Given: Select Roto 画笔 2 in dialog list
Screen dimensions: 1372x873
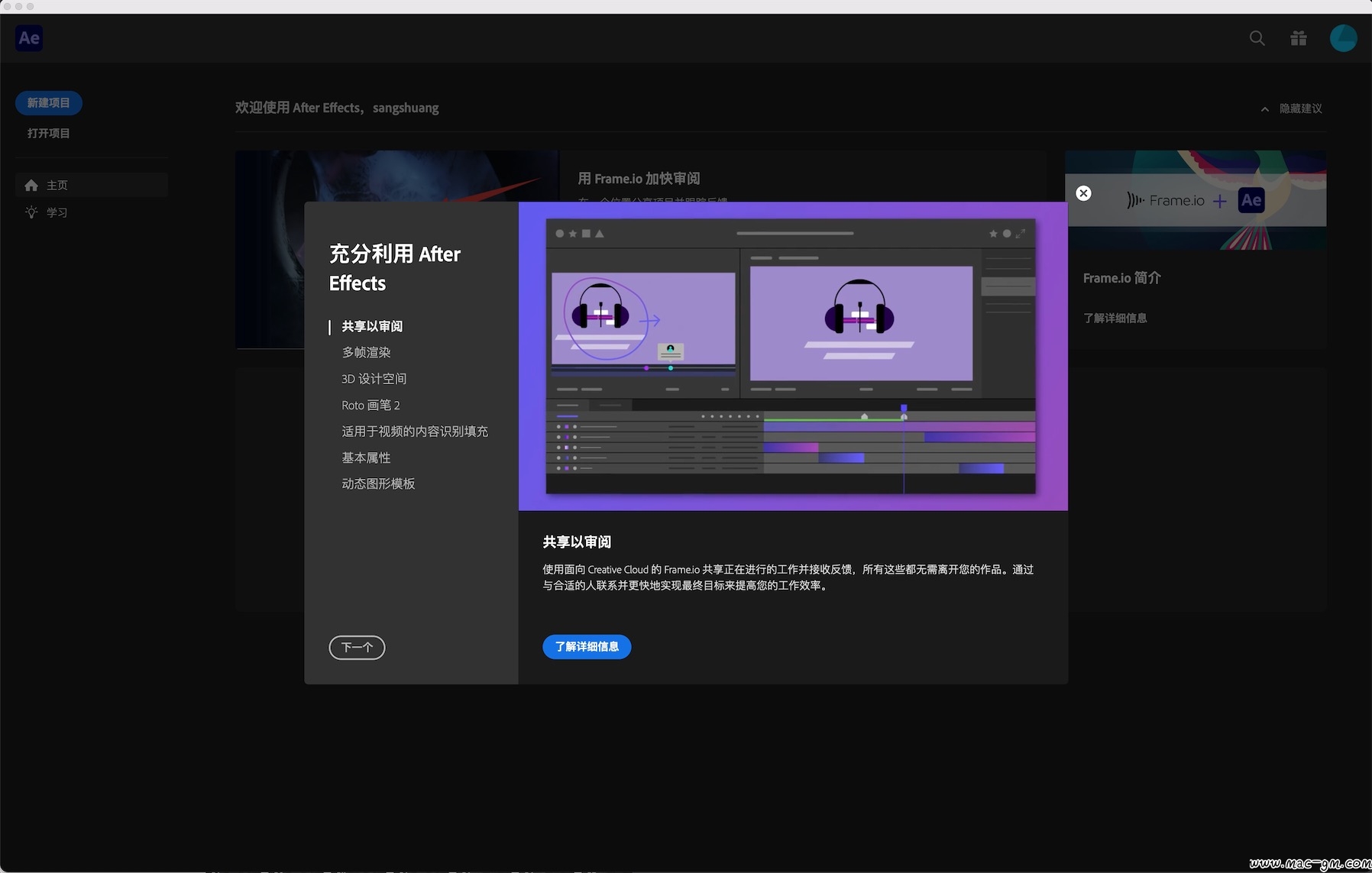Looking at the screenshot, I should click(x=371, y=405).
